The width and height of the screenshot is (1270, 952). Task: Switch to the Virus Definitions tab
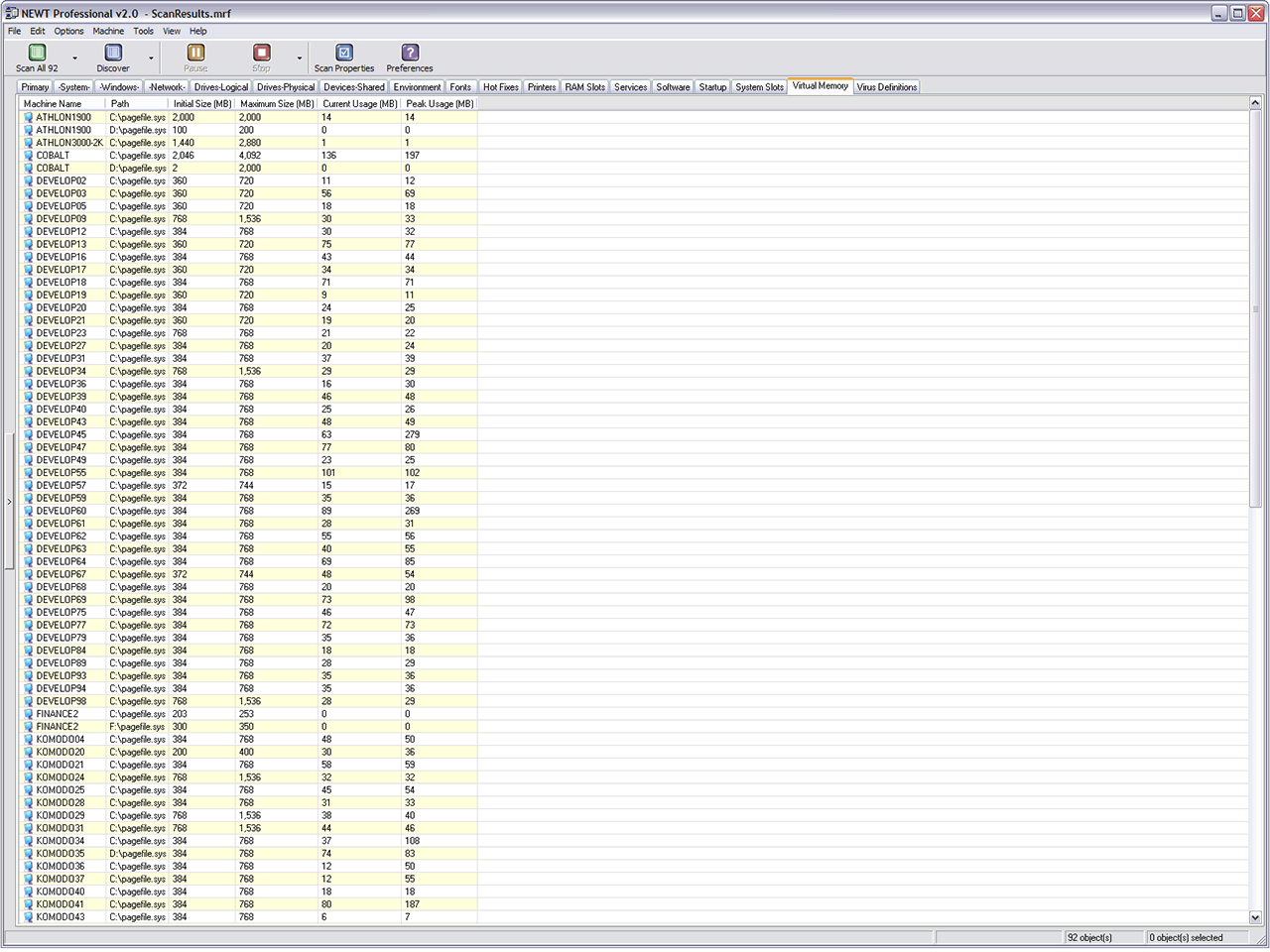887,87
